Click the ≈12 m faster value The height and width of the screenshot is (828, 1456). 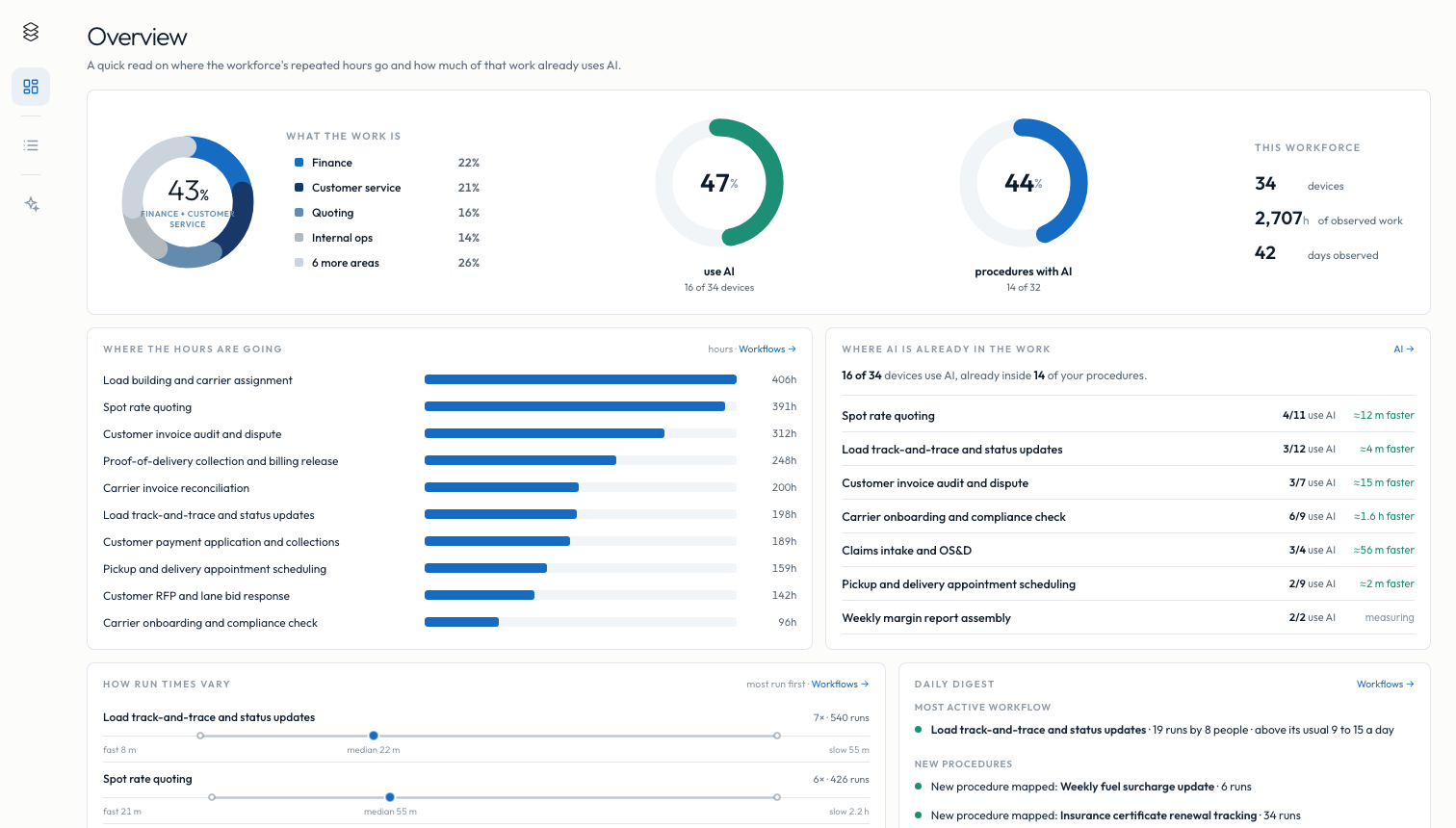pos(1384,416)
